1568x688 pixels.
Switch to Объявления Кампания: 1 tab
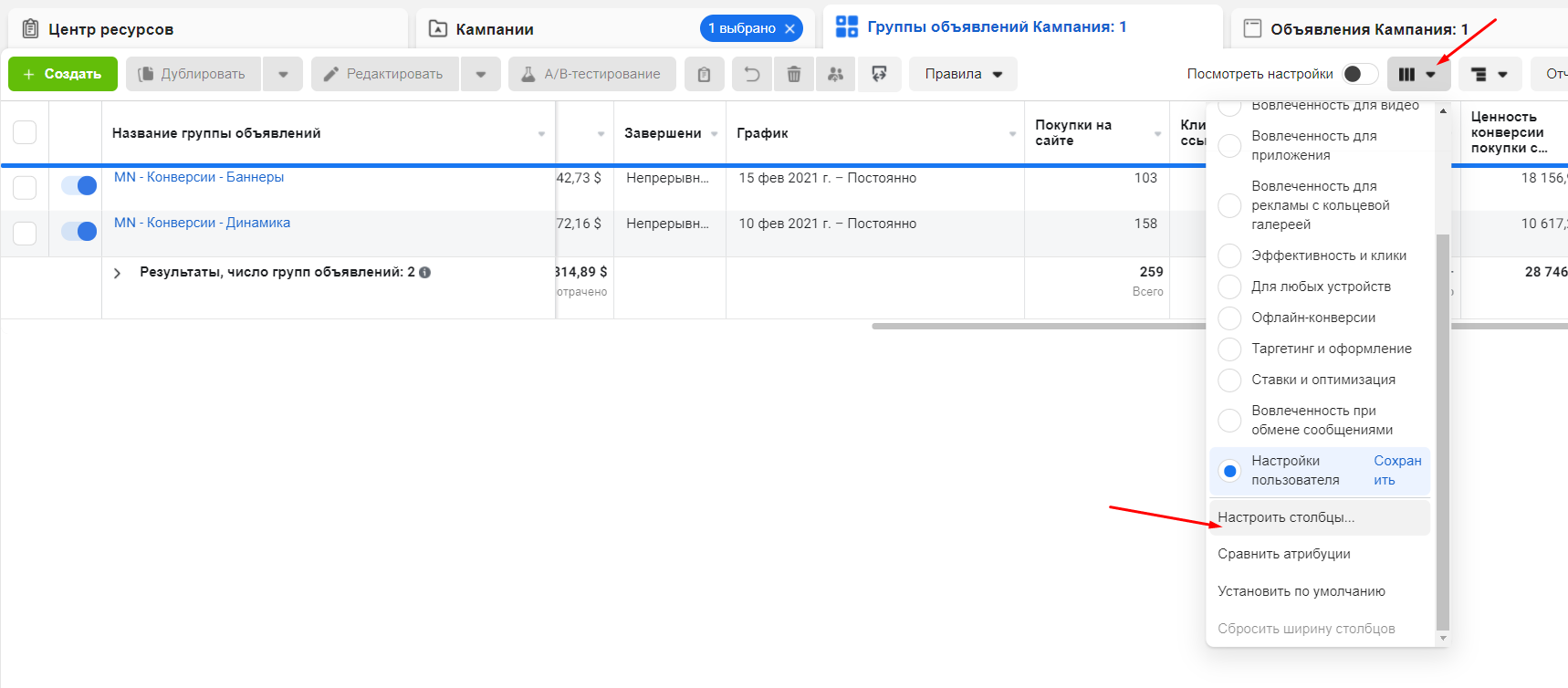(x=1399, y=29)
